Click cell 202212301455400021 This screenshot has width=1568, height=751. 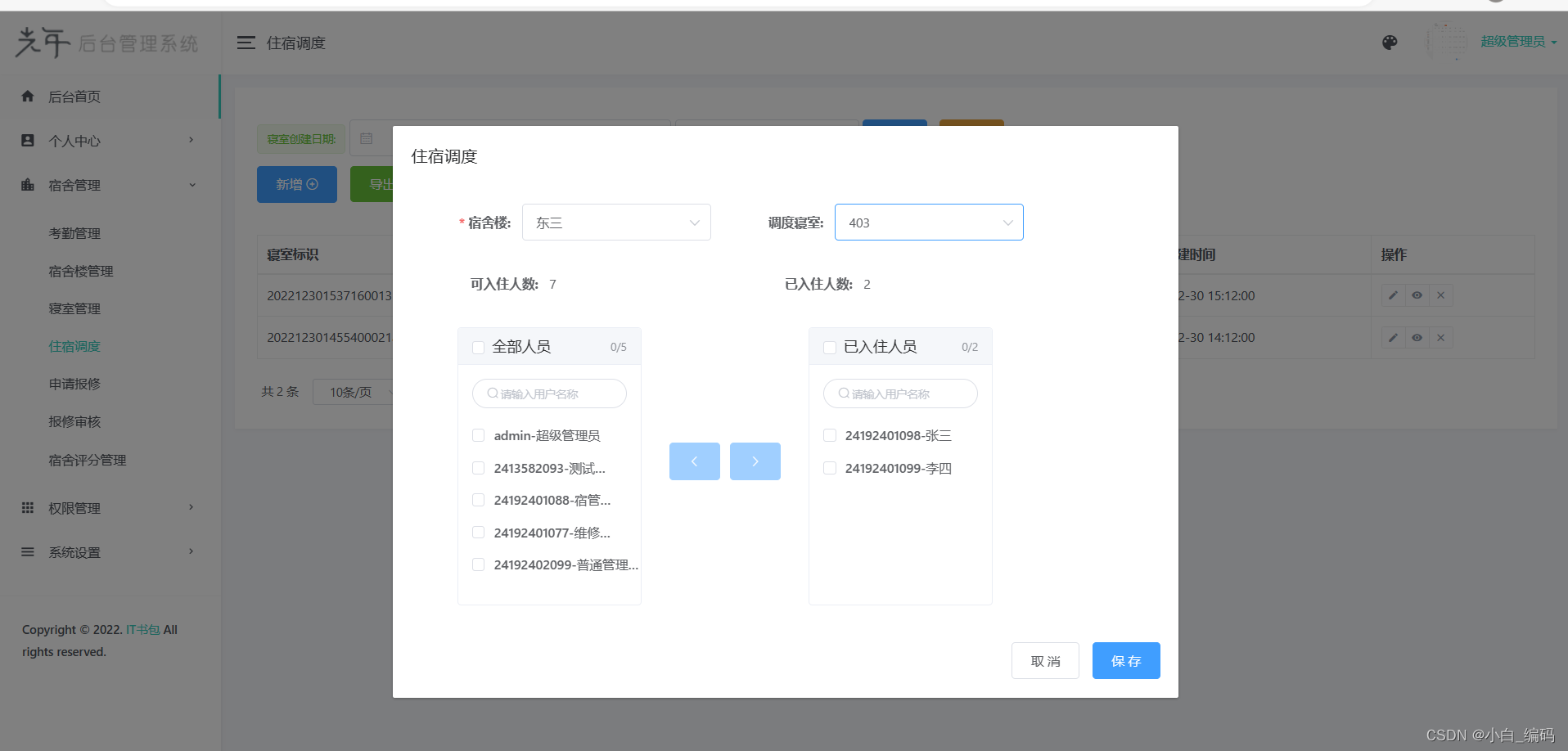click(x=329, y=337)
